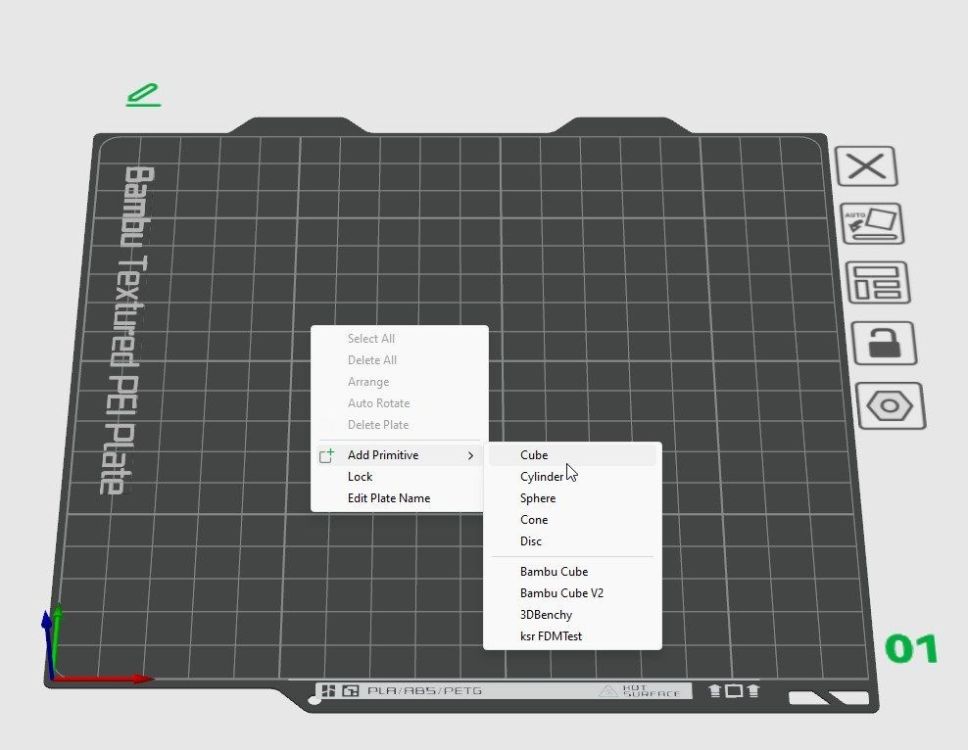Click the arrange objects layout icon
The width and height of the screenshot is (968, 750).
click(878, 282)
